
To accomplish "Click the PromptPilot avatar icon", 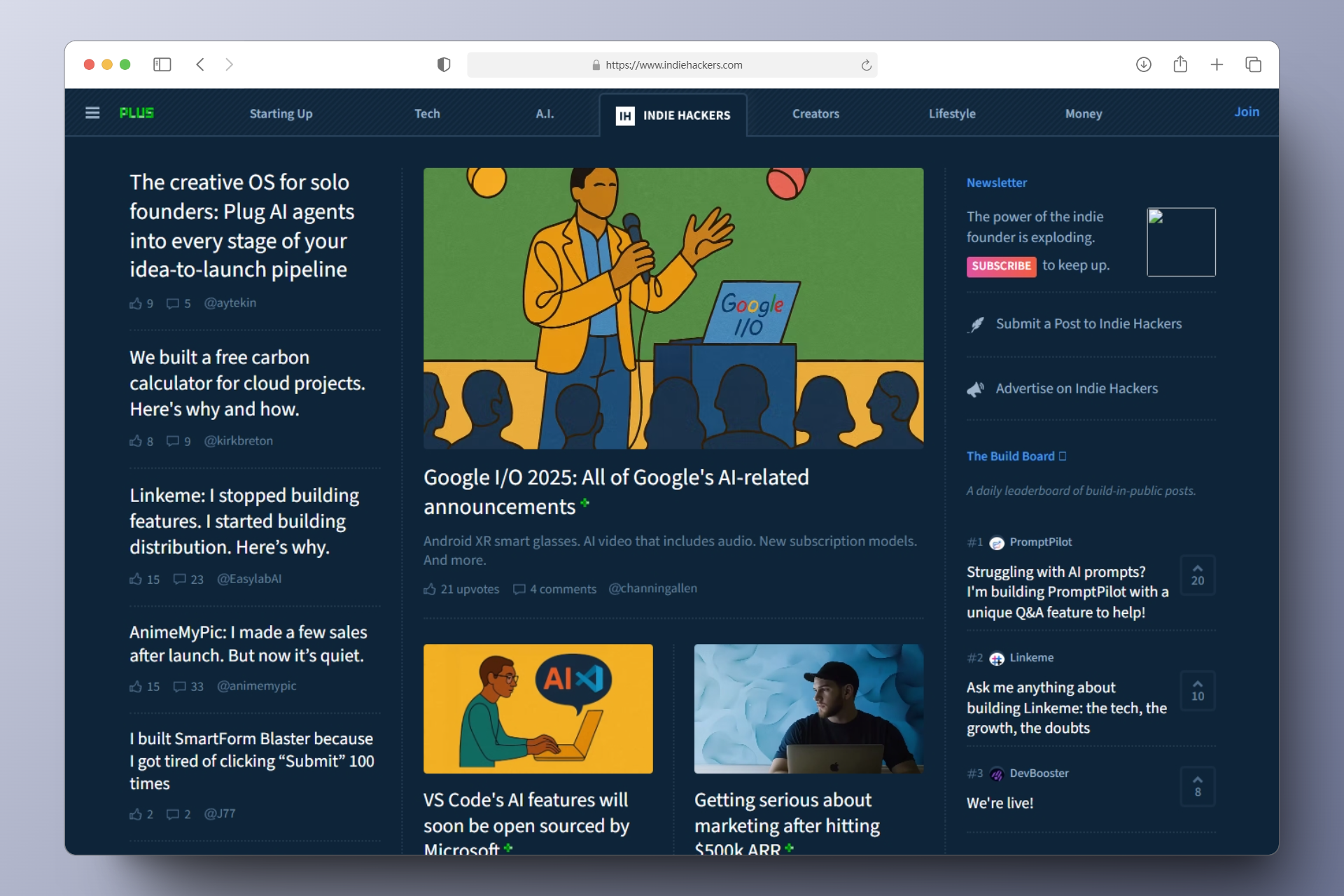I will tap(997, 542).
